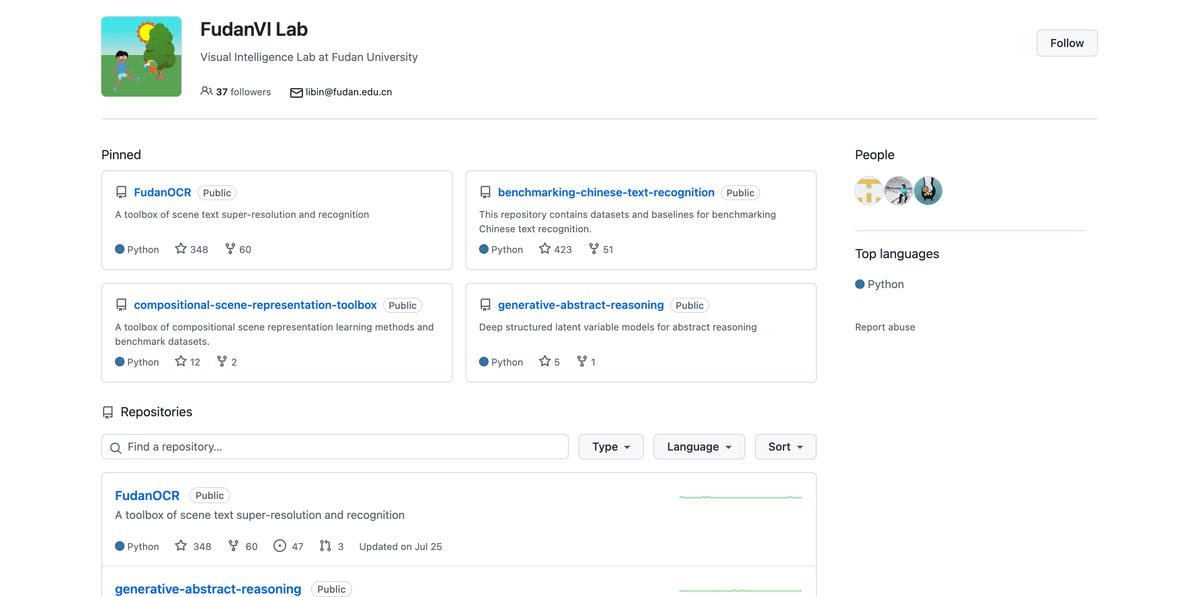Click repo icon on pinned FudanOCR card
Viewport: 1200px width, 597px height.
coord(121,193)
